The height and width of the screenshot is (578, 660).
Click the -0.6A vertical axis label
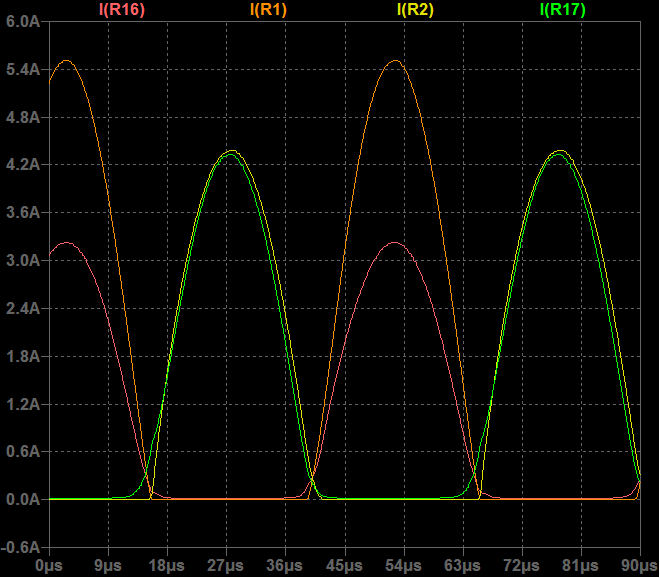click(21, 547)
